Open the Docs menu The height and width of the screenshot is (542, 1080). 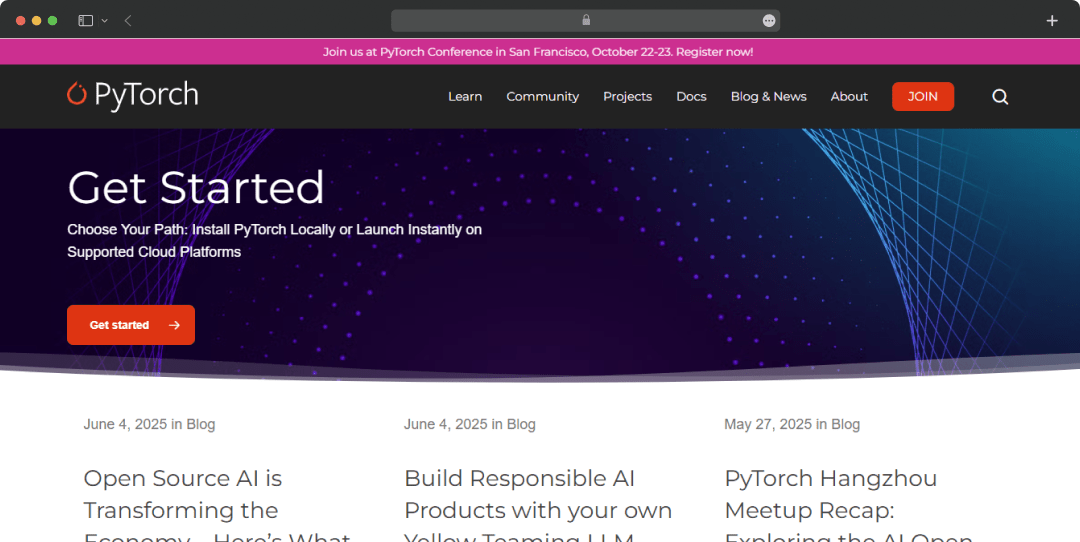692,96
